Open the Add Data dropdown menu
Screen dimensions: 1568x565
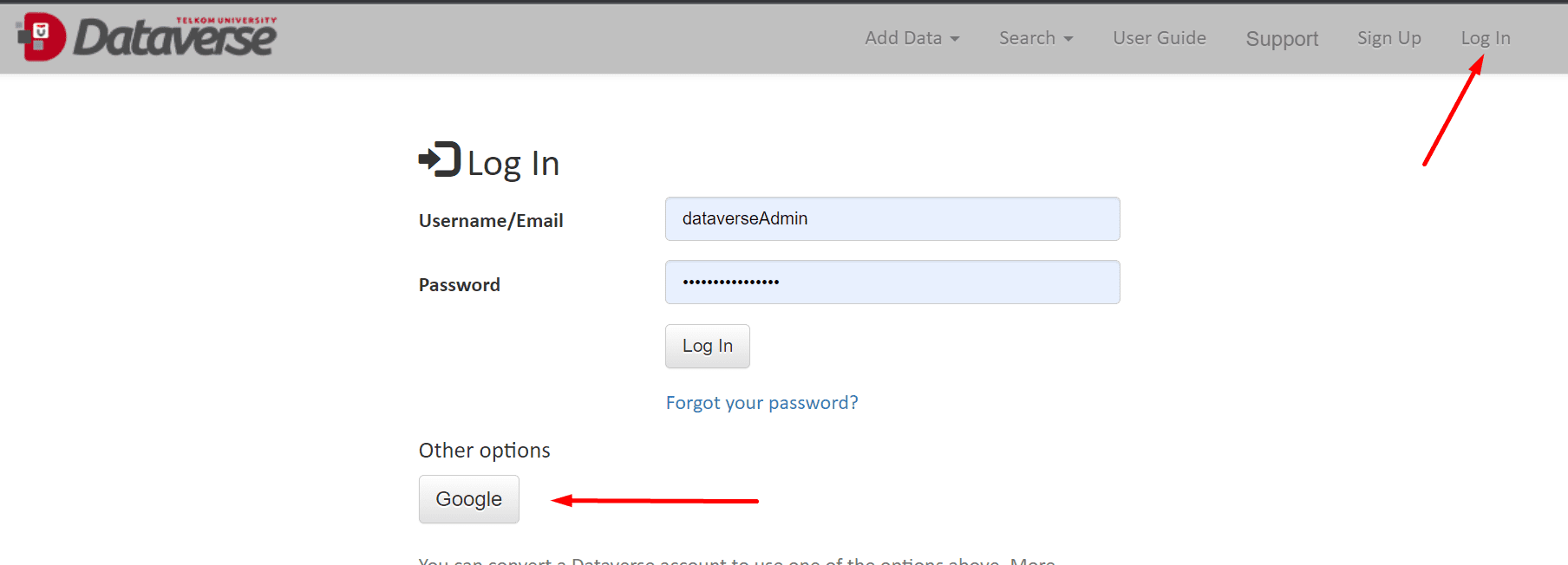click(x=903, y=38)
